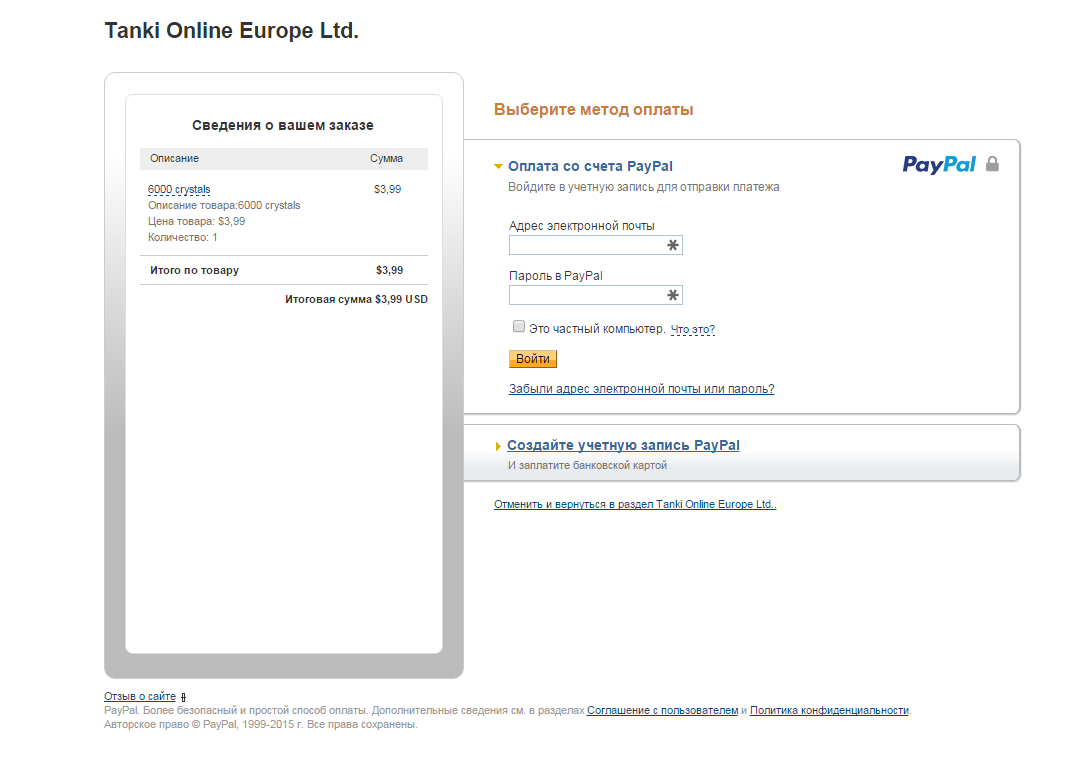1081x769 pixels.
Task: Click Описание товара:6000 crystals line
Action: pyautogui.click(x=224, y=206)
